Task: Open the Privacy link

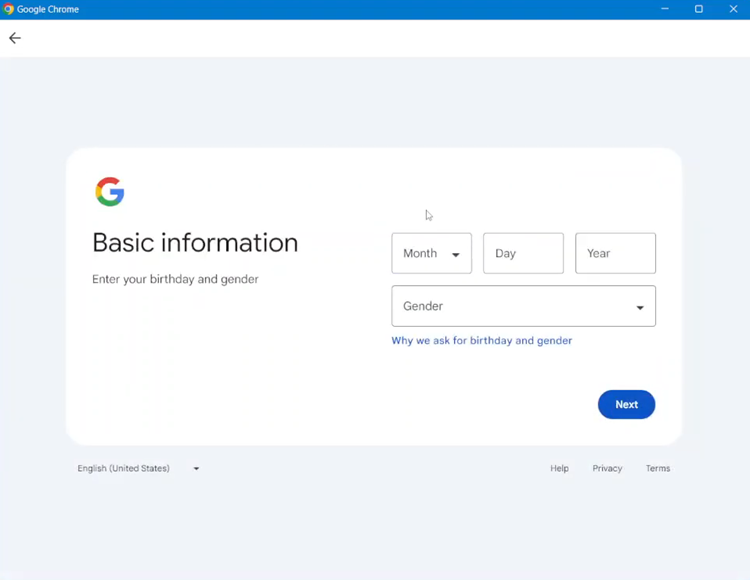Action: (607, 468)
